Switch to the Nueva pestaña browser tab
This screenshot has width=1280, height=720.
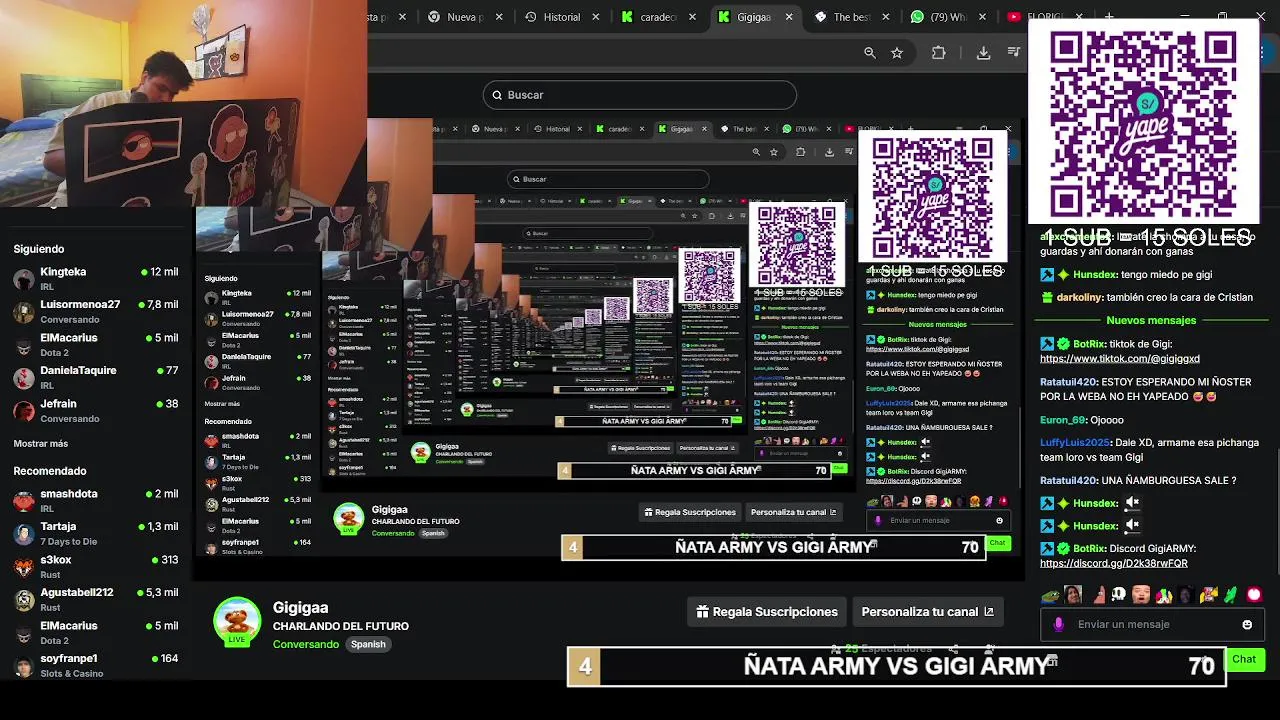pos(464,17)
